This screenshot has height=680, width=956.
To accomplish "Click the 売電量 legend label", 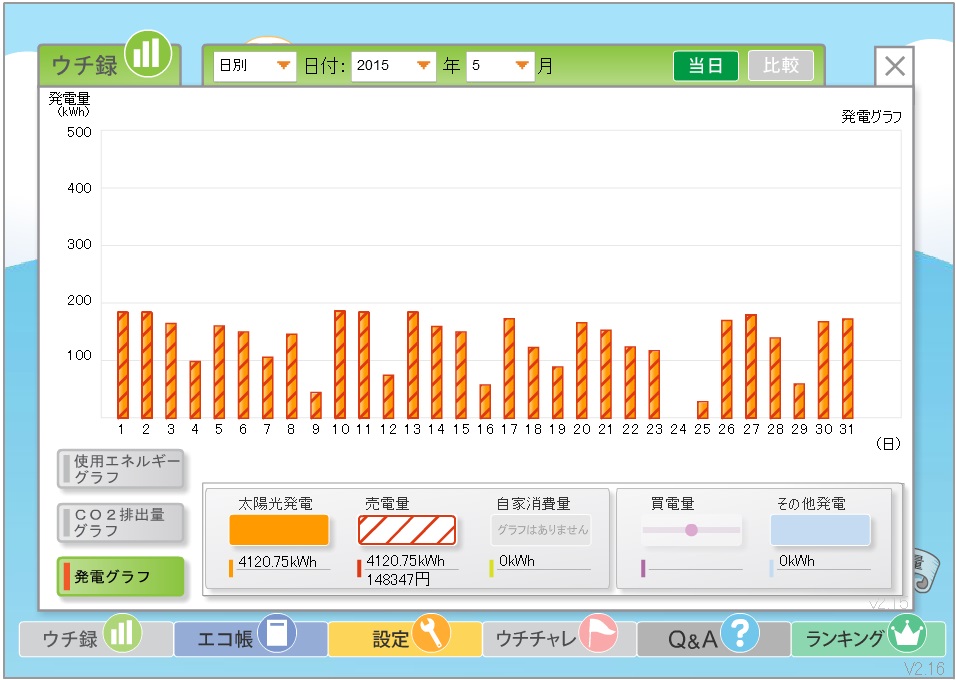I will [387, 504].
